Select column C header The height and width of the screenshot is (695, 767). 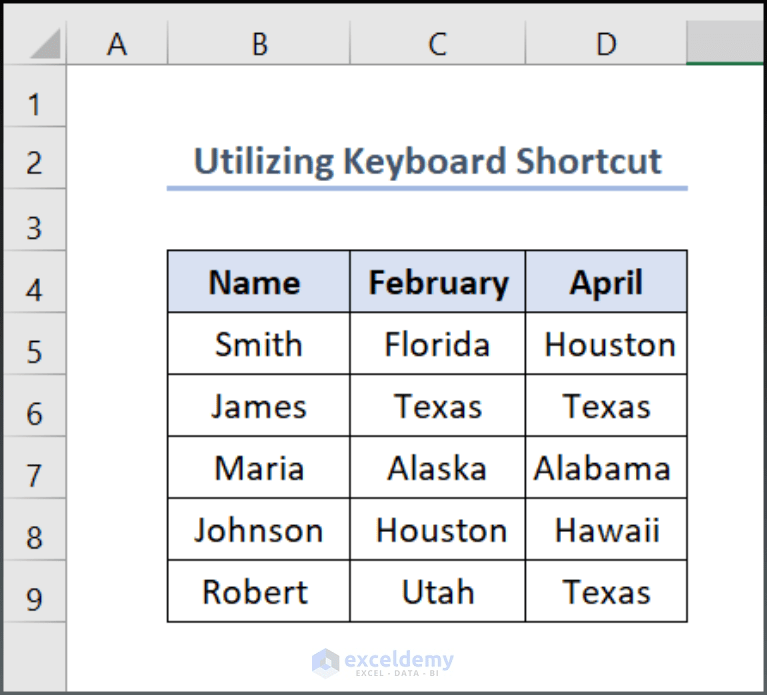click(x=438, y=43)
